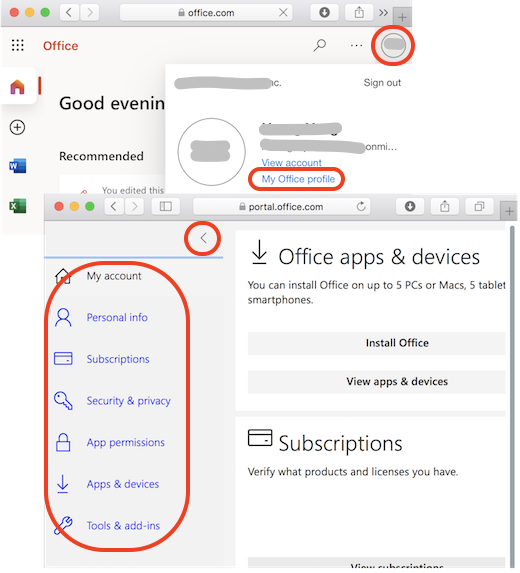
Task: Open a new tab in the portal window
Action: coord(509,211)
